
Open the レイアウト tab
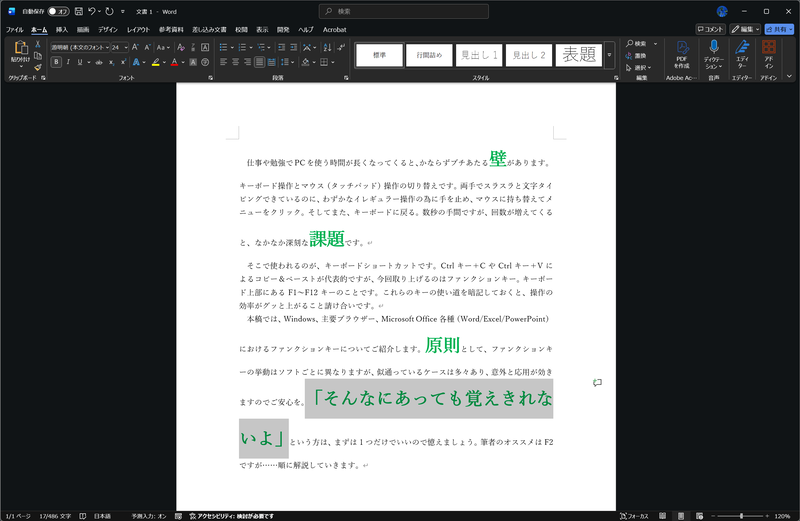(x=138, y=30)
